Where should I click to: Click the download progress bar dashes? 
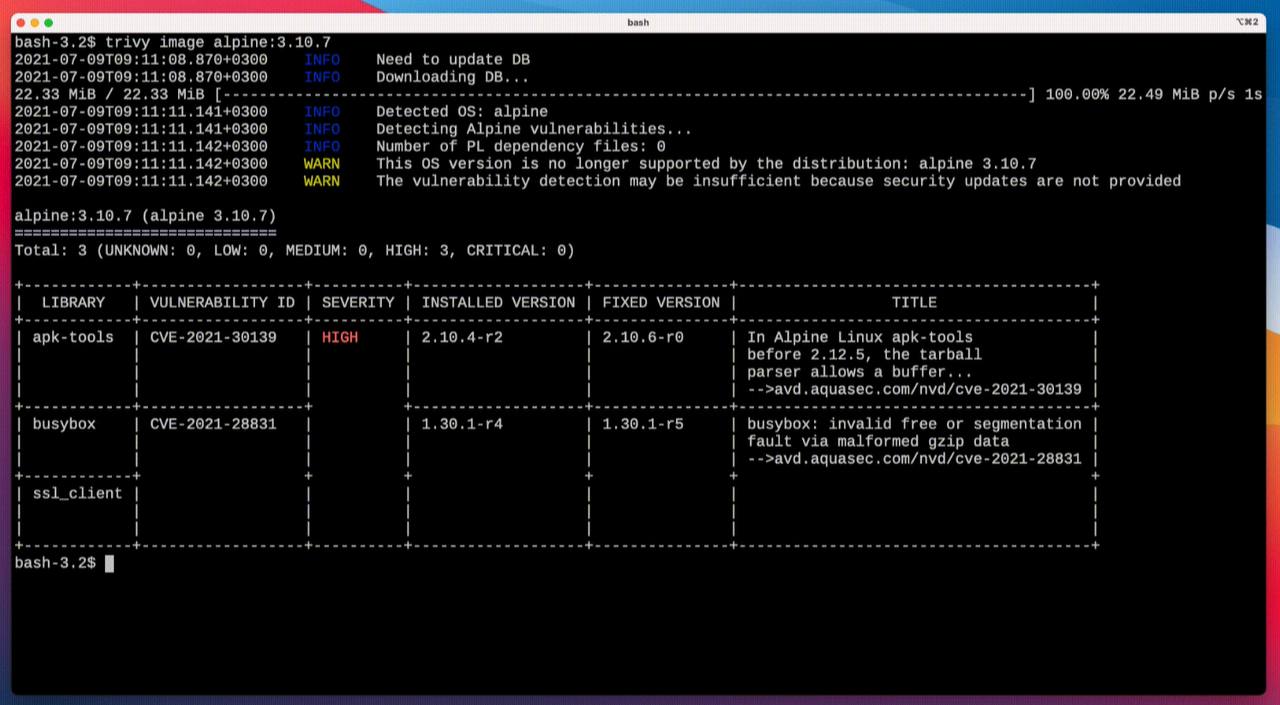pyautogui.click(x=625, y=94)
